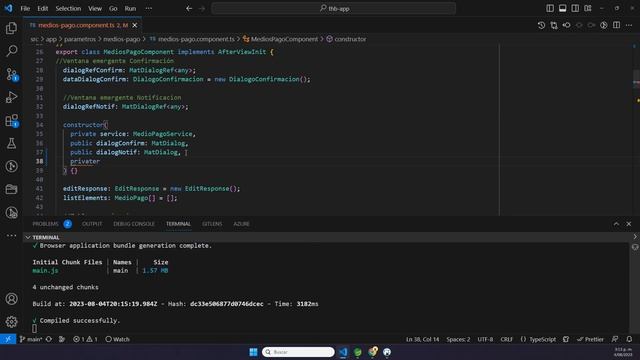640x360 pixels.
Task: Click the Windows taskbar Buscar search box
Action: [x=298, y=352]
